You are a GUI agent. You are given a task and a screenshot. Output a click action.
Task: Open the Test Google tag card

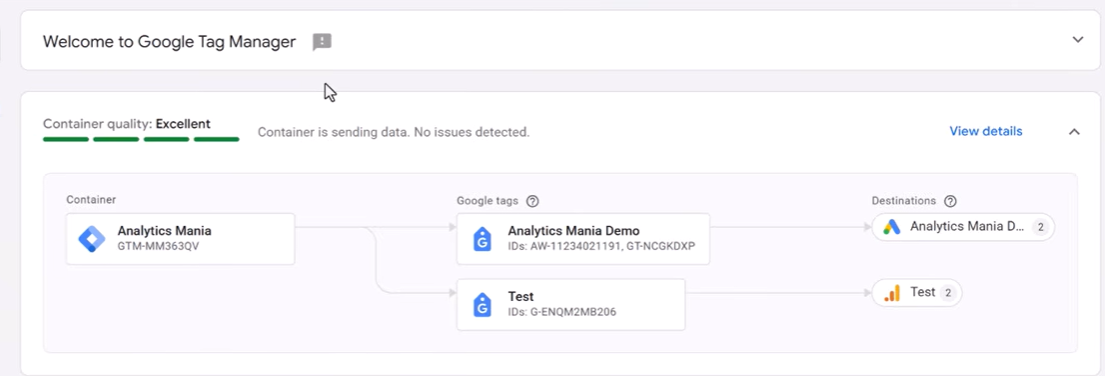pos(571,304)
